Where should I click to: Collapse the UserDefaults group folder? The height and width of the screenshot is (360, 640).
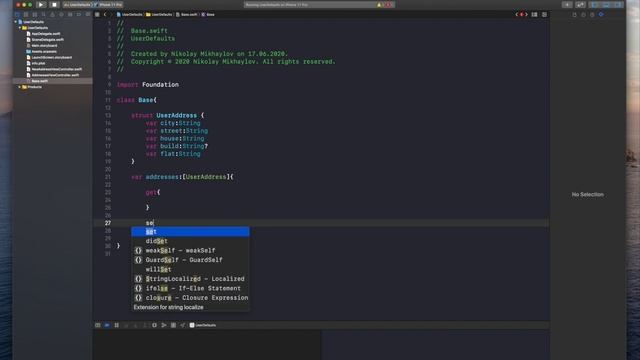click(x=20, y=28)
